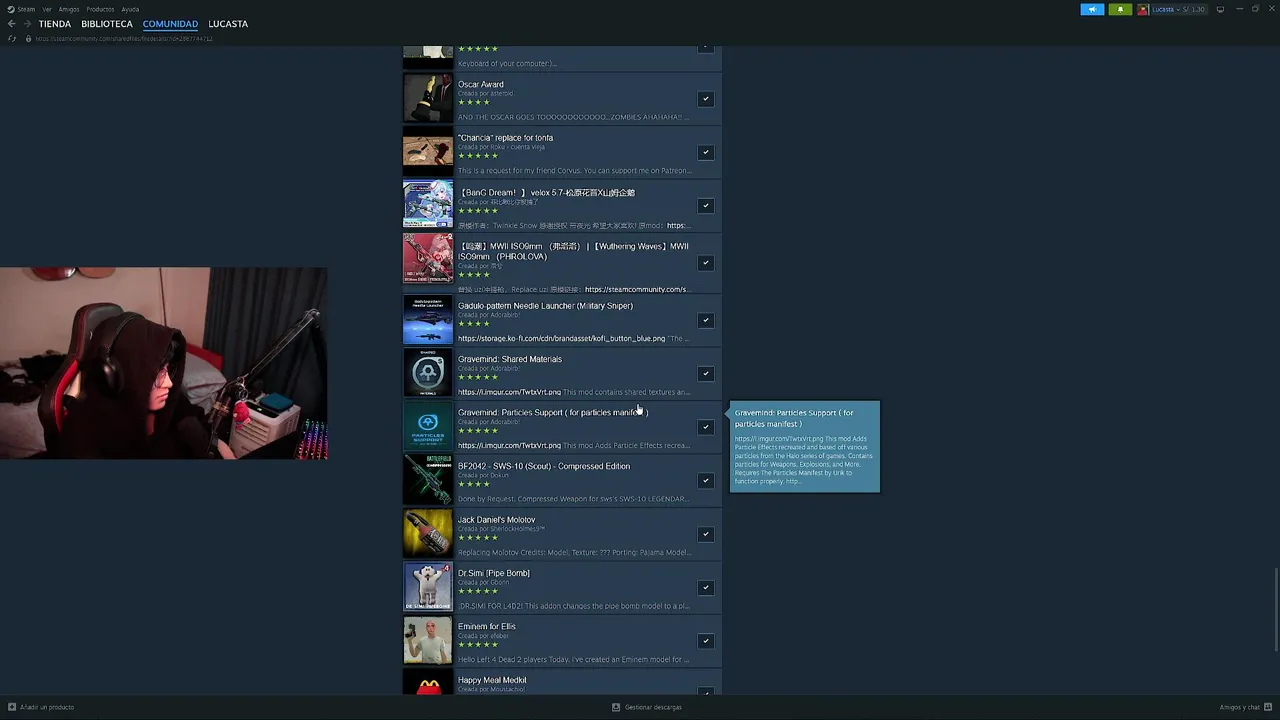The height and width of the screenshot is (720, 1280).
Task: Toggle the Jack Daniel's Molotov checkbox
Action: point(705,534)
